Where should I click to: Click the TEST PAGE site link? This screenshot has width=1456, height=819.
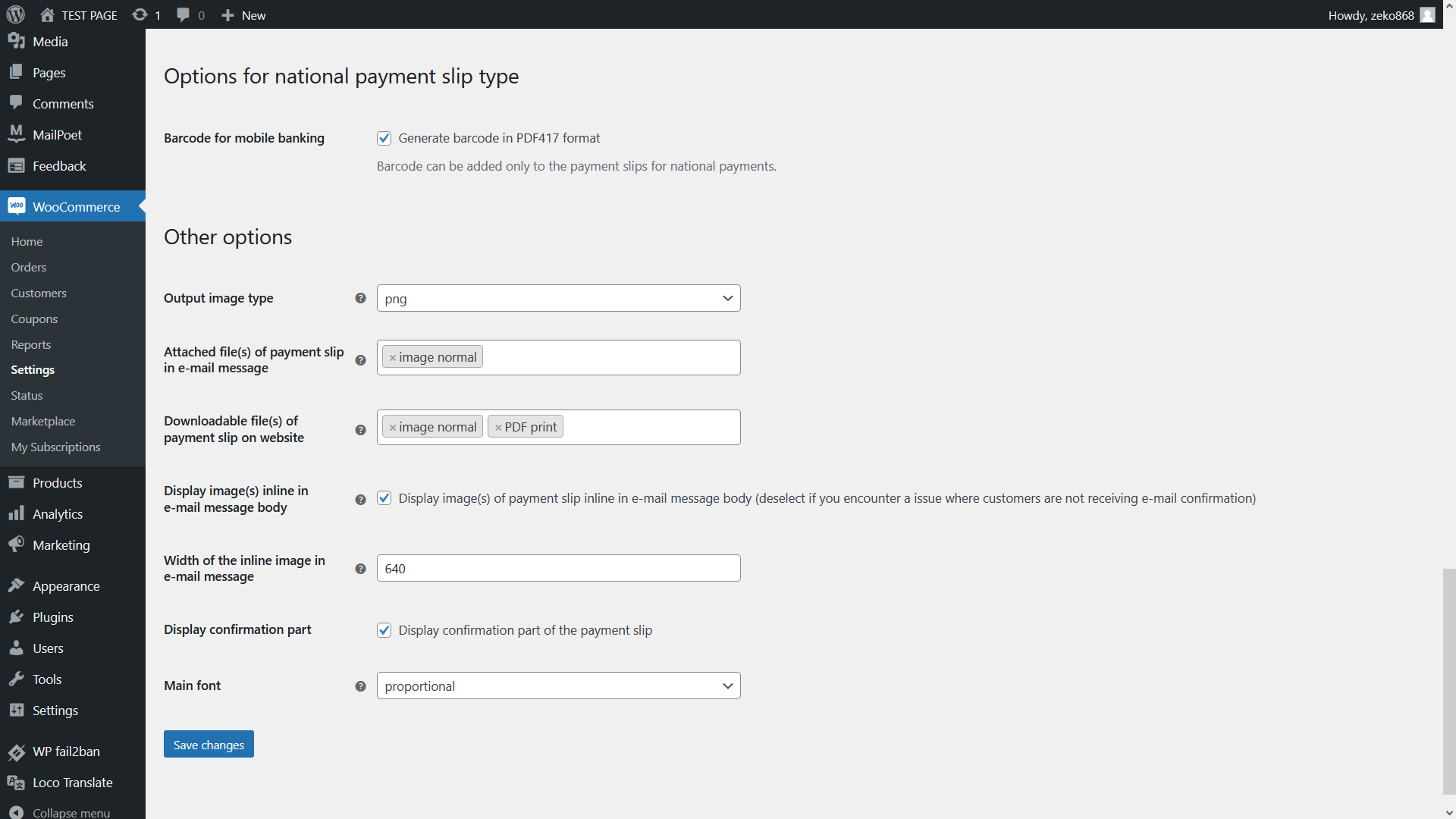pos(89,15)
